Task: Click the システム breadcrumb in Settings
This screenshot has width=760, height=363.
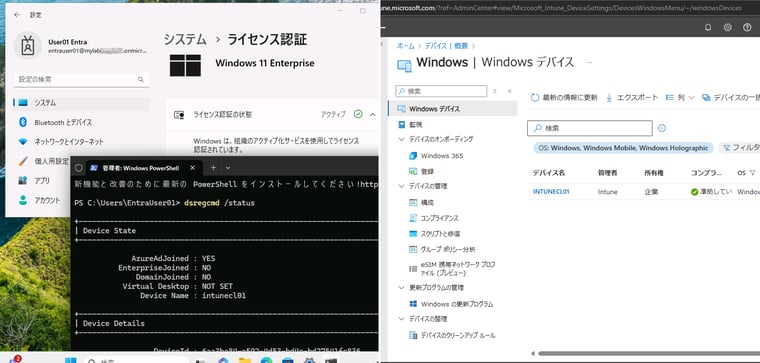Action: tap(185, 40)
